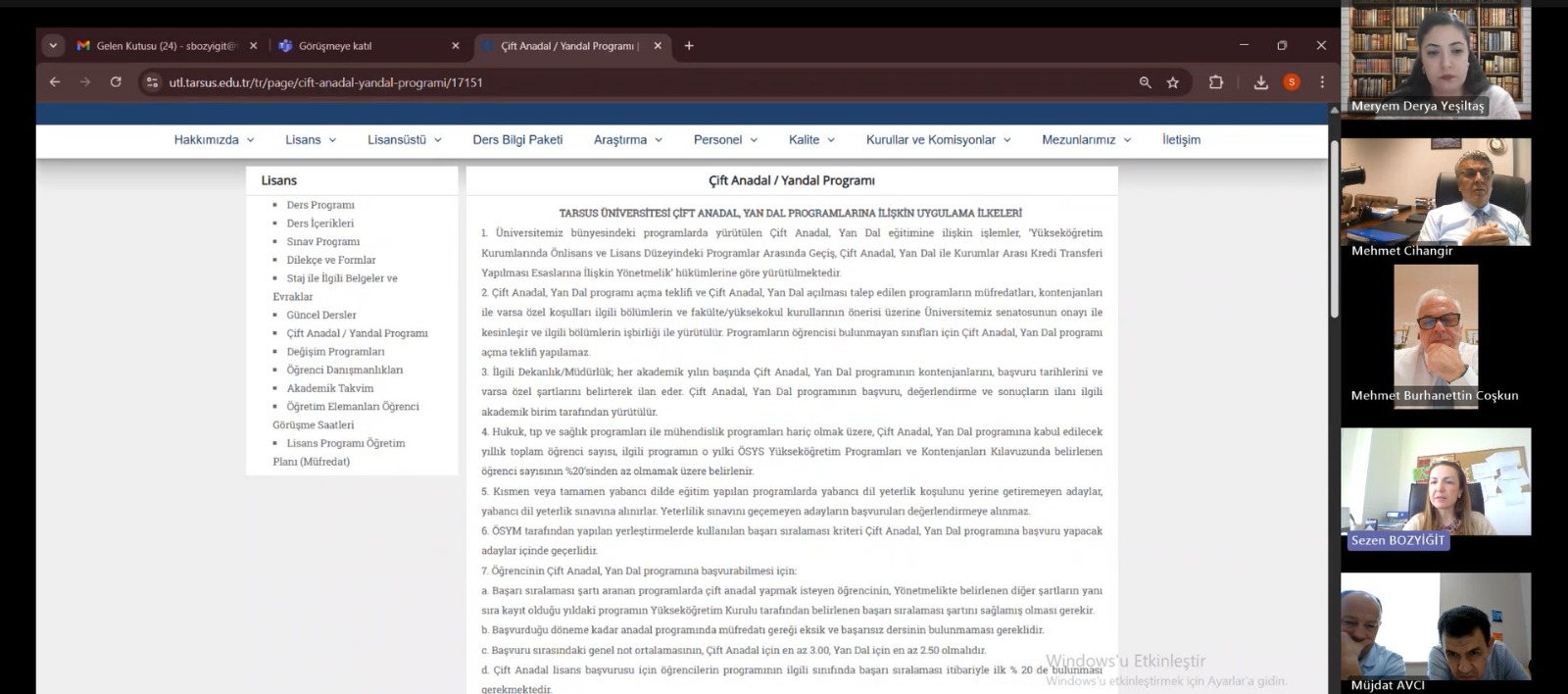
Task: Open the tab search dropdown arrow
Action: tap(53, 45)
